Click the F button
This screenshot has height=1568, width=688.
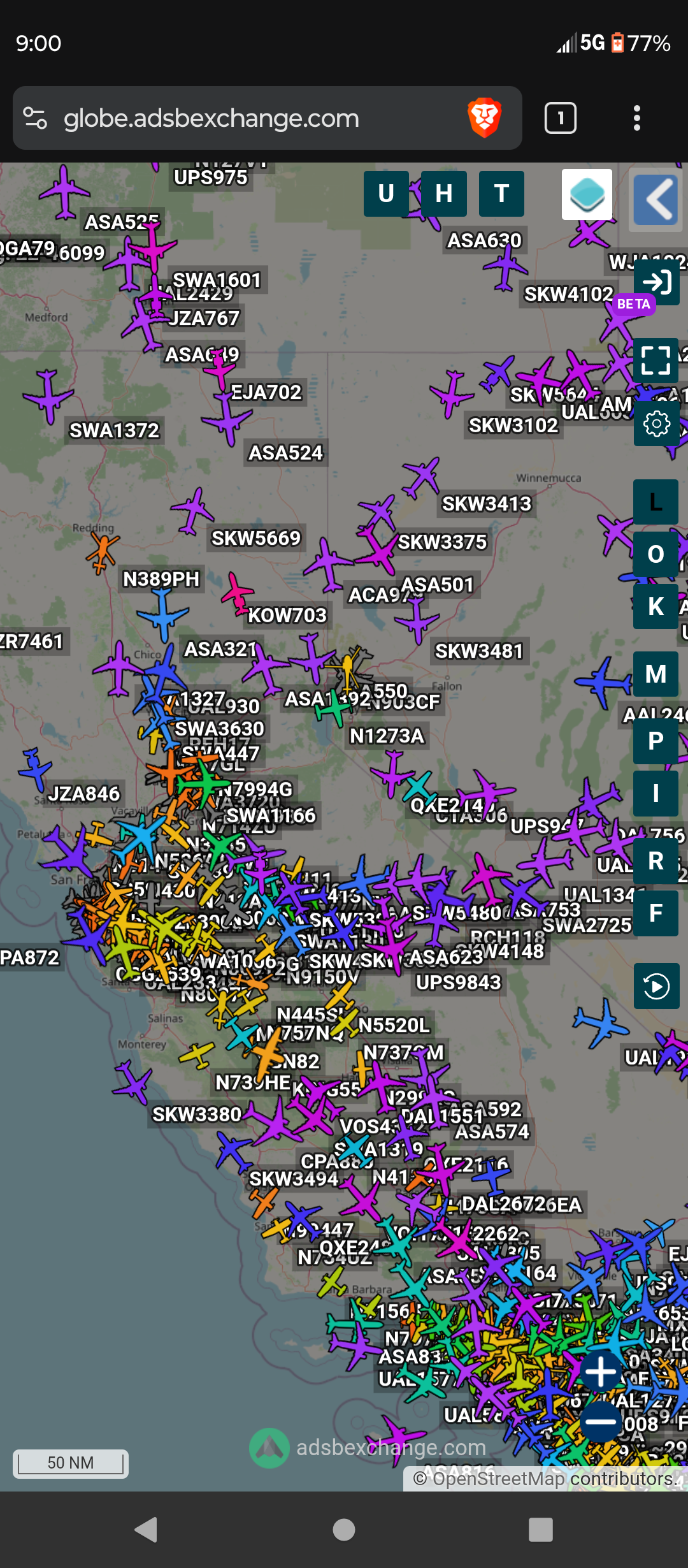[656, 913]
